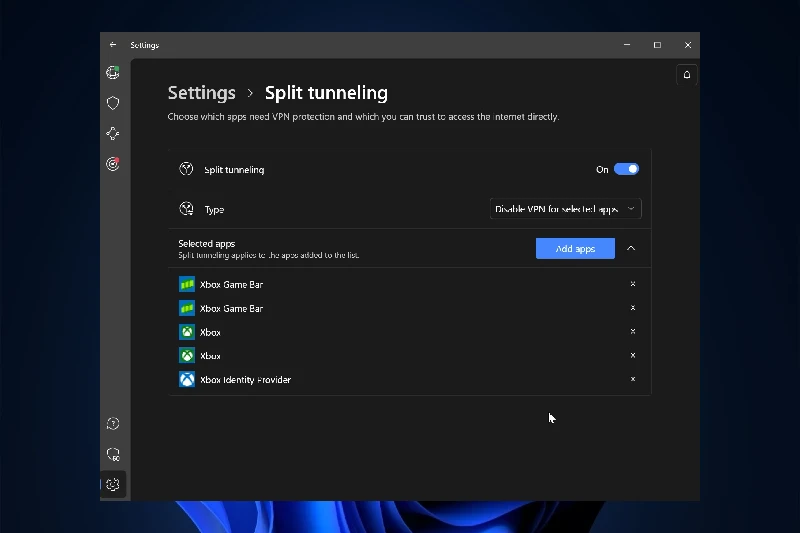Click the Type row globe icon

tap(186, 209)
